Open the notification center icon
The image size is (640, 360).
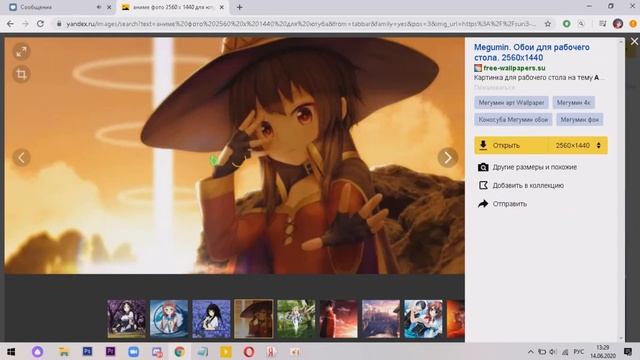point(628,351)
